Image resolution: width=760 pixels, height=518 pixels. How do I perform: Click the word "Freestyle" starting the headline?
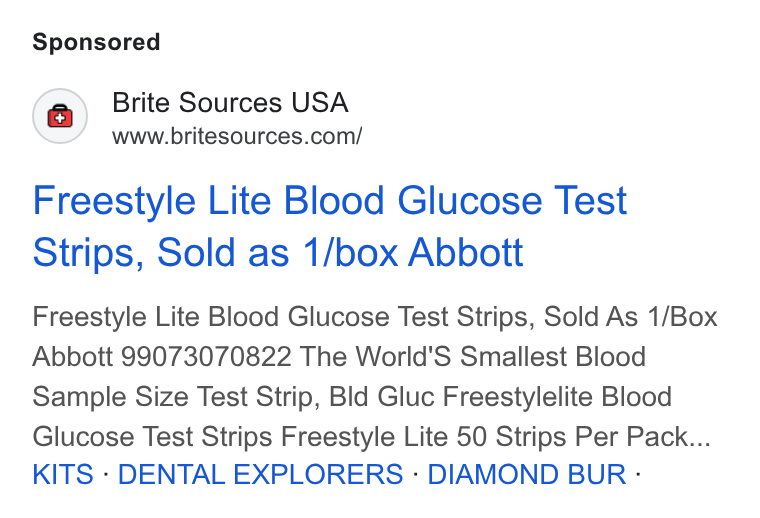pyautogui.click(x=114, y=201)
